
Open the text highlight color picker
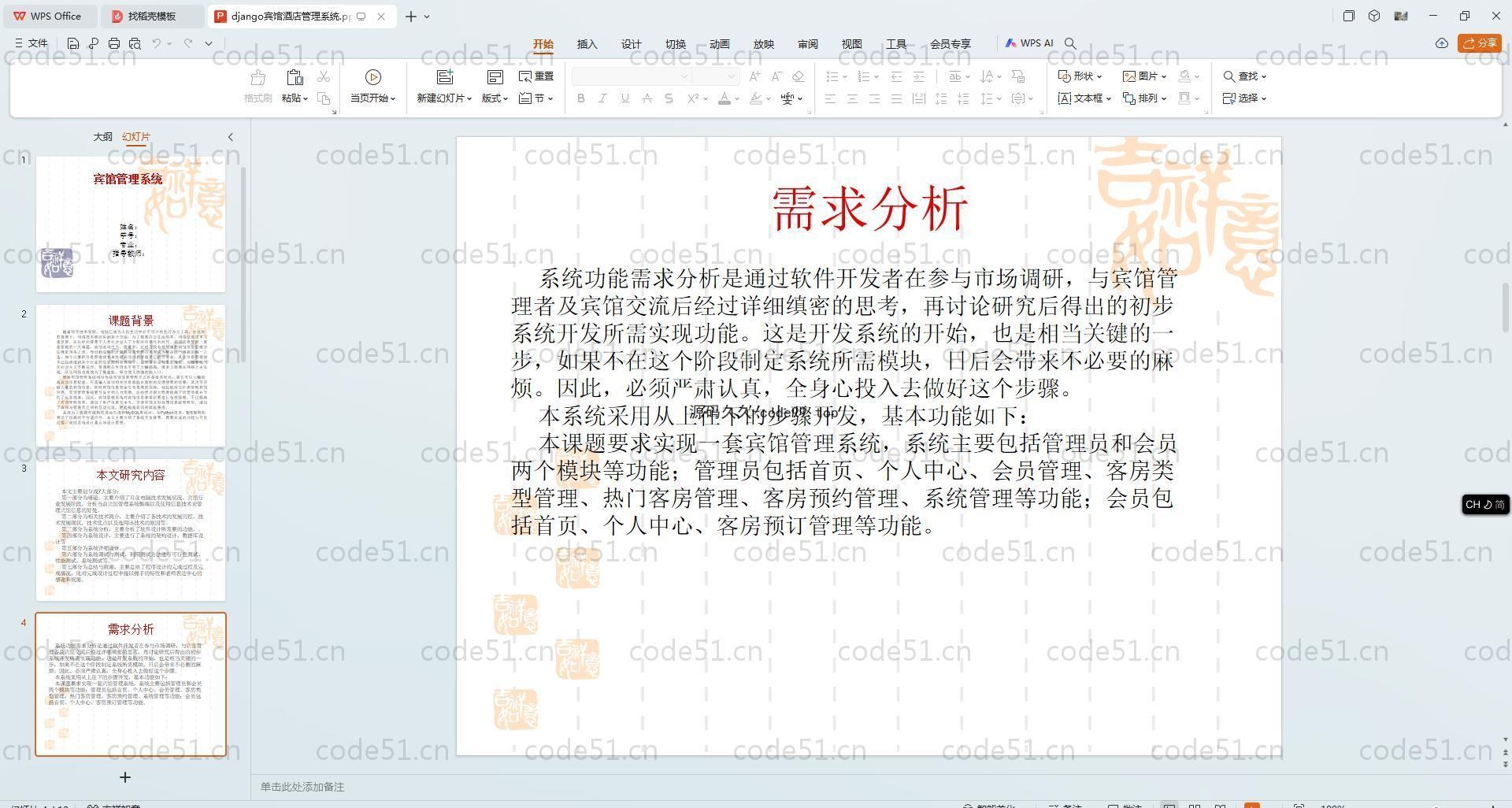(756, 98)
